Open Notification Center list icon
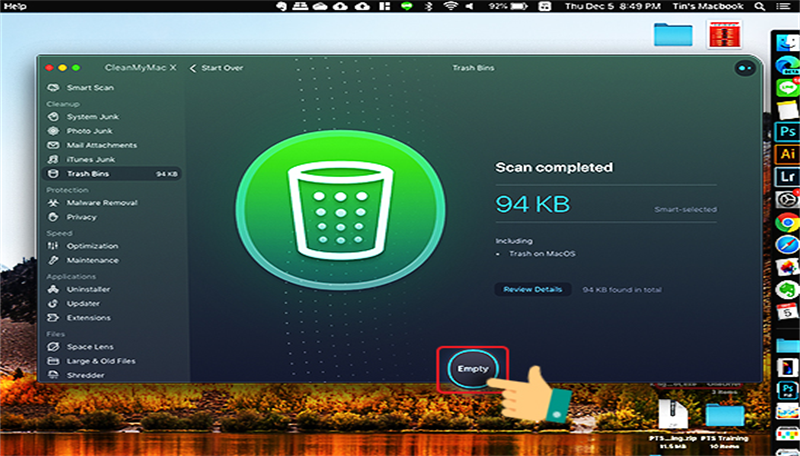The width and height of the screenshot is (800, 456). click(783, 6)
